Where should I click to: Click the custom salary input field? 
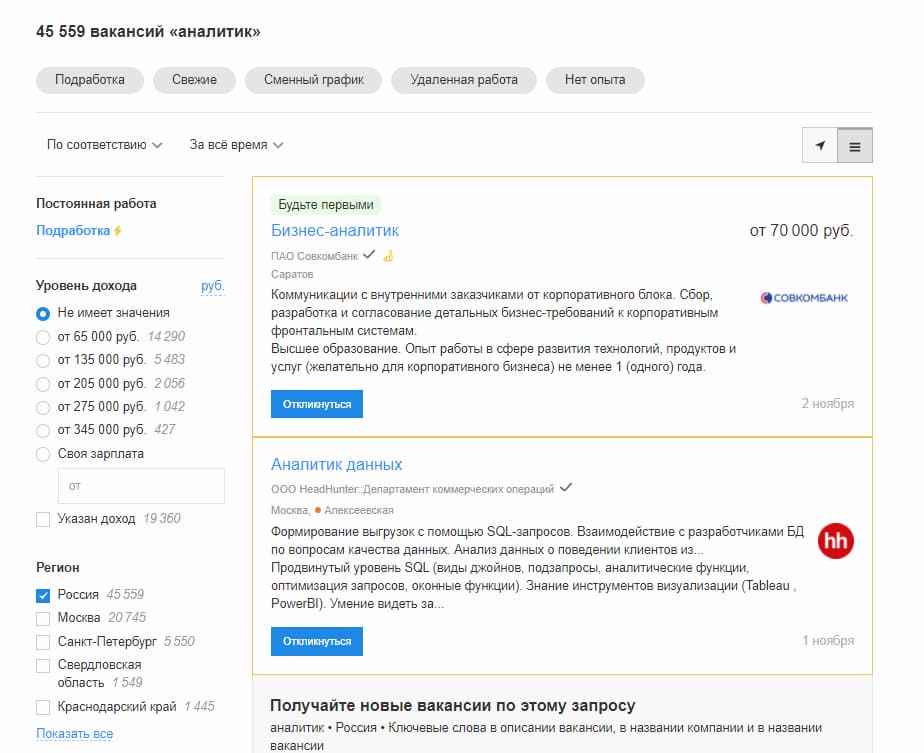[x=141, y=486]
